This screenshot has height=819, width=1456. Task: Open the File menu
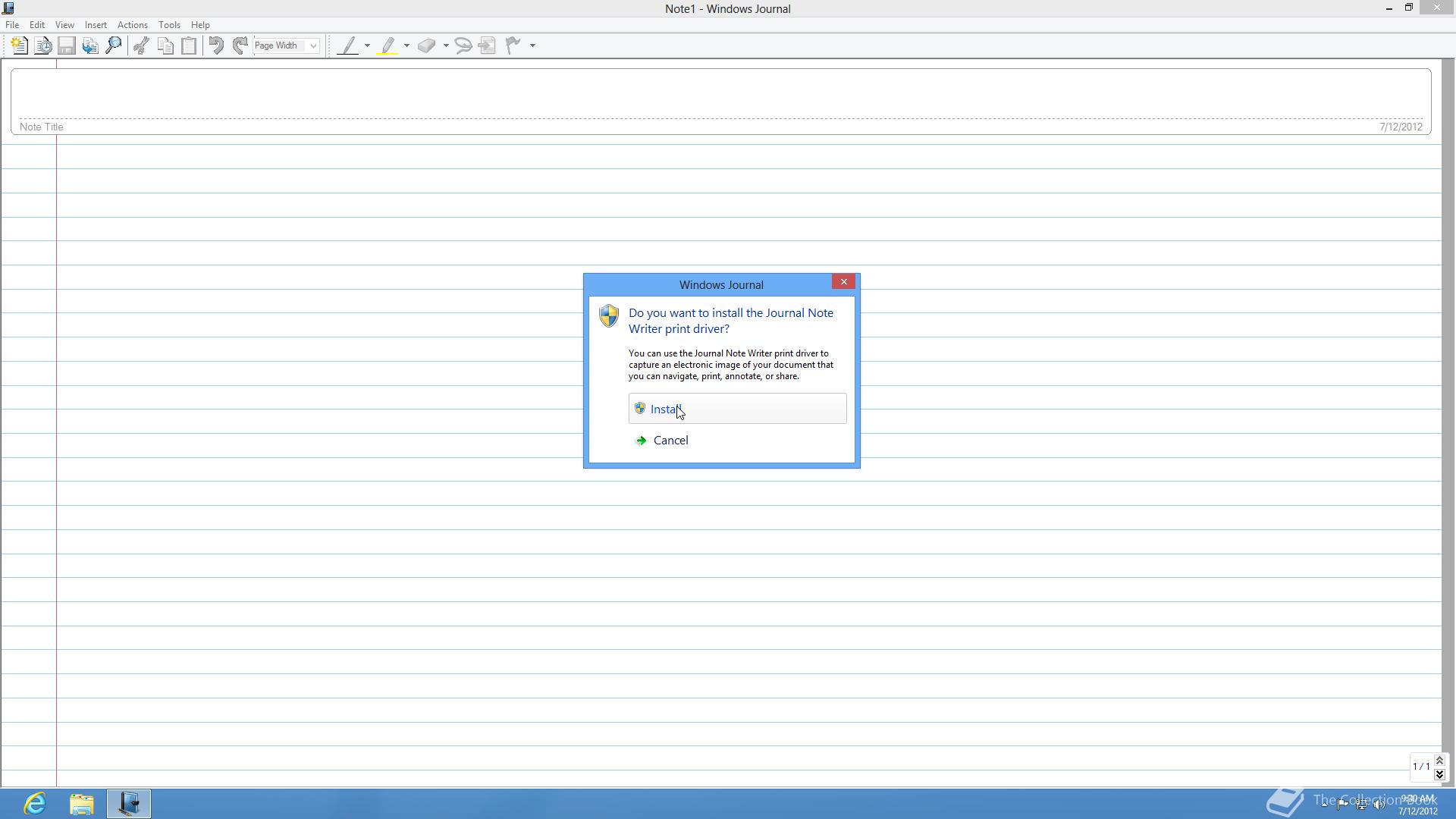click(12, 25)
